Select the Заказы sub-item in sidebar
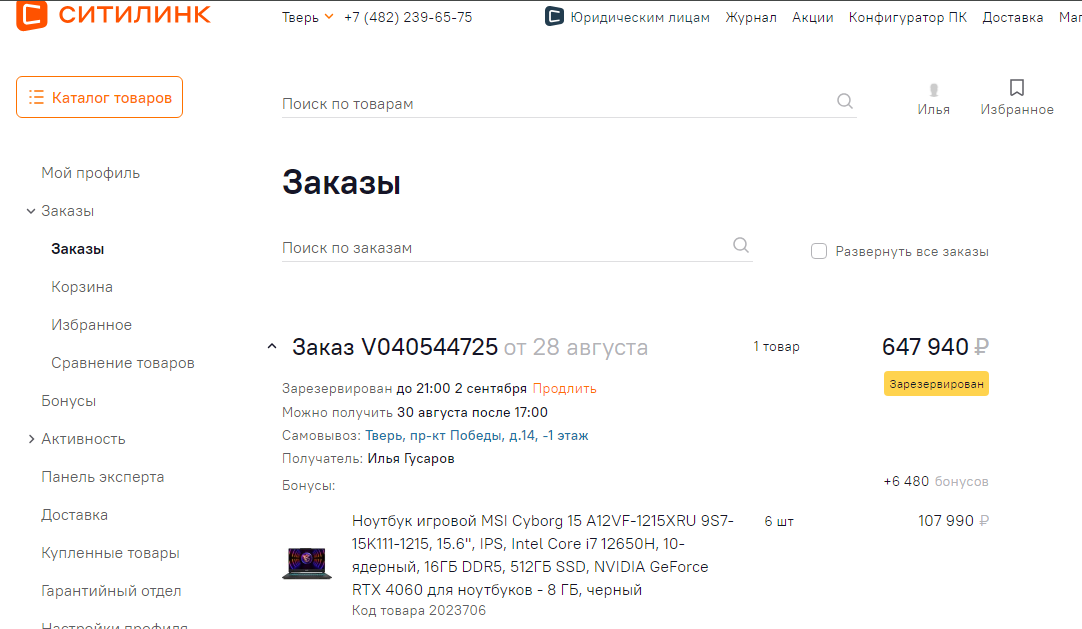The image size is (1082, 629). pyautogui.click(x=77, y=249)
